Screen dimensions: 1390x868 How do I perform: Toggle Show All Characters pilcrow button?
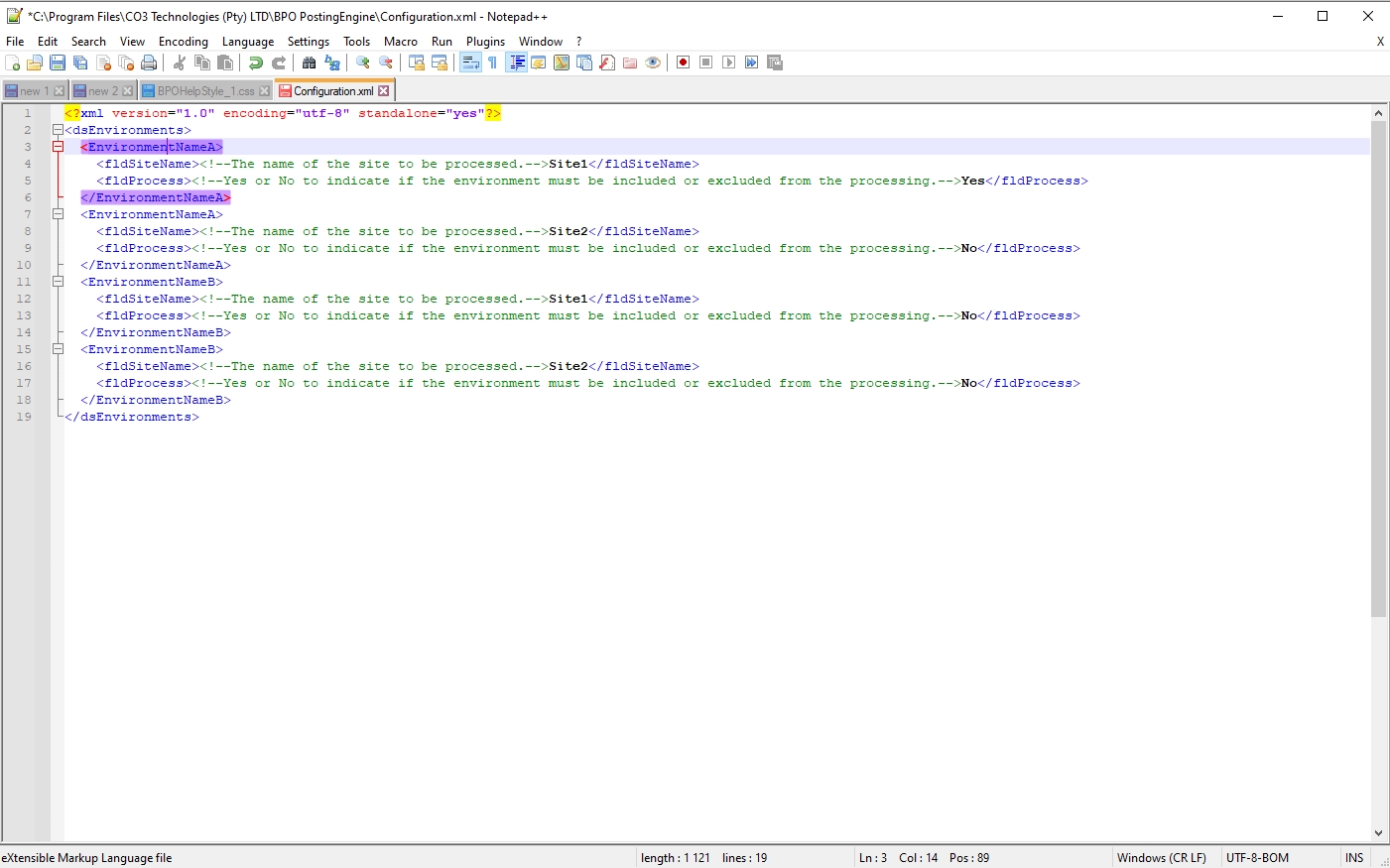pos(492,62)
